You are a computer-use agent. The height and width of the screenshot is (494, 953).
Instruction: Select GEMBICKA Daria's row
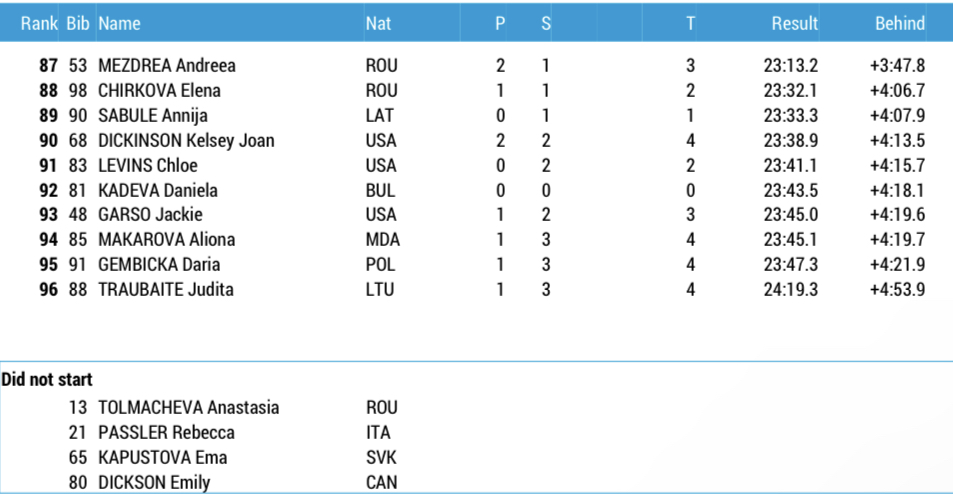(x=159, y=265)
